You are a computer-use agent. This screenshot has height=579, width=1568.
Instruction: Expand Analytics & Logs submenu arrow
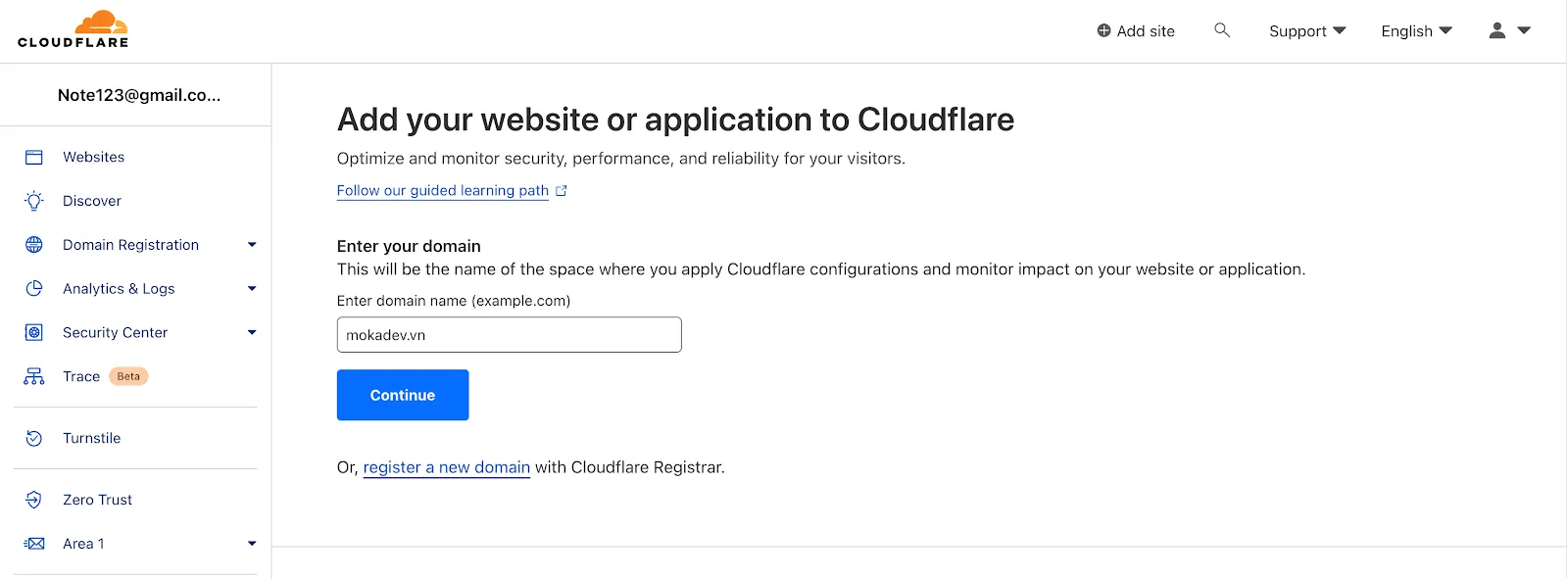point(252,289)
